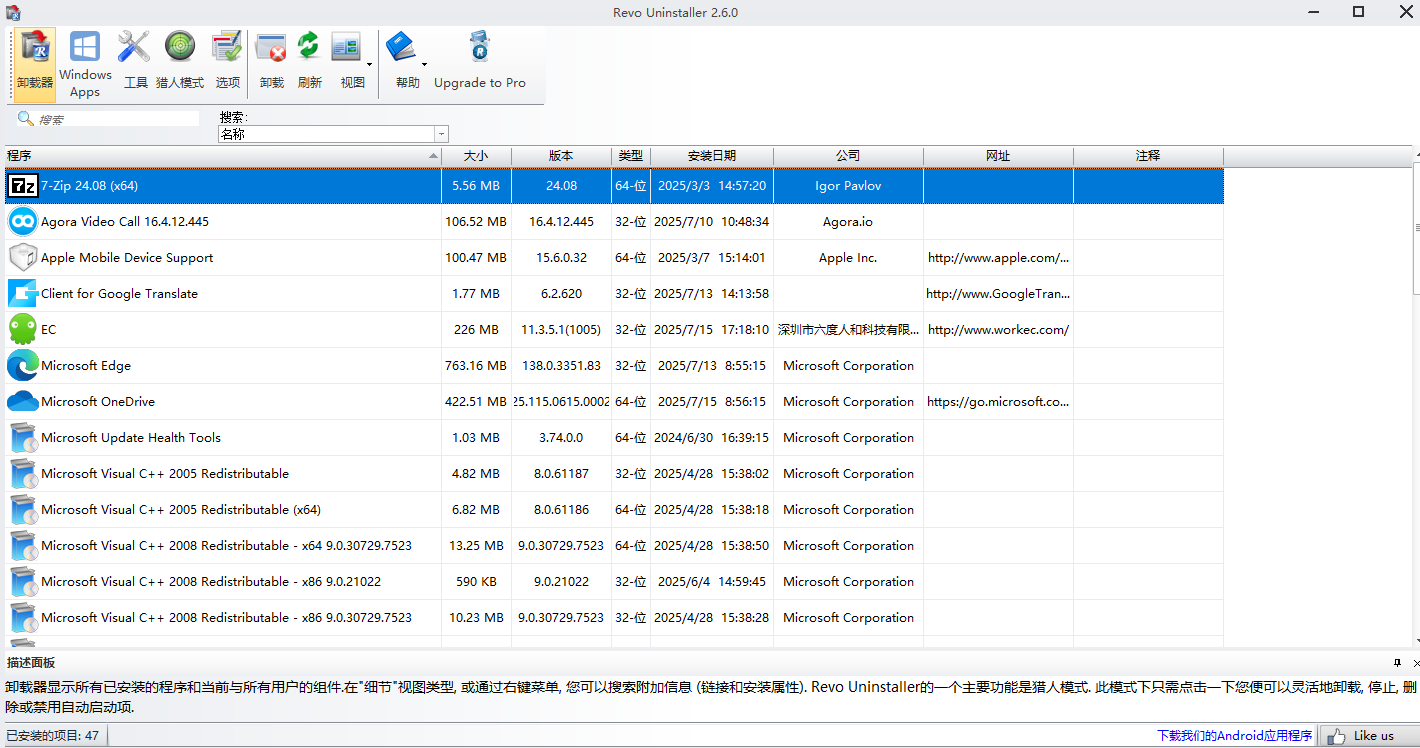
Task: Open the 帮助 dropdown arrow
Action: point(424,66)
